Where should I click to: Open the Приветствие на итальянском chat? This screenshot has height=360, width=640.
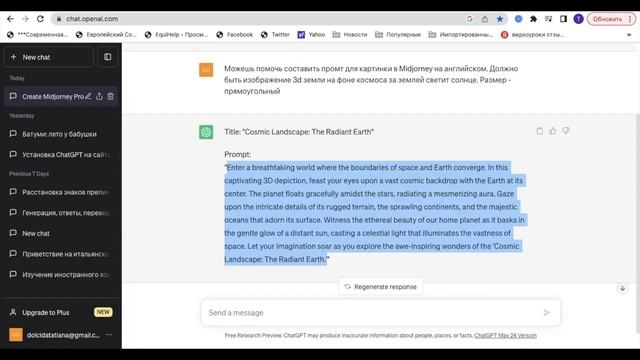coord(60,254)
